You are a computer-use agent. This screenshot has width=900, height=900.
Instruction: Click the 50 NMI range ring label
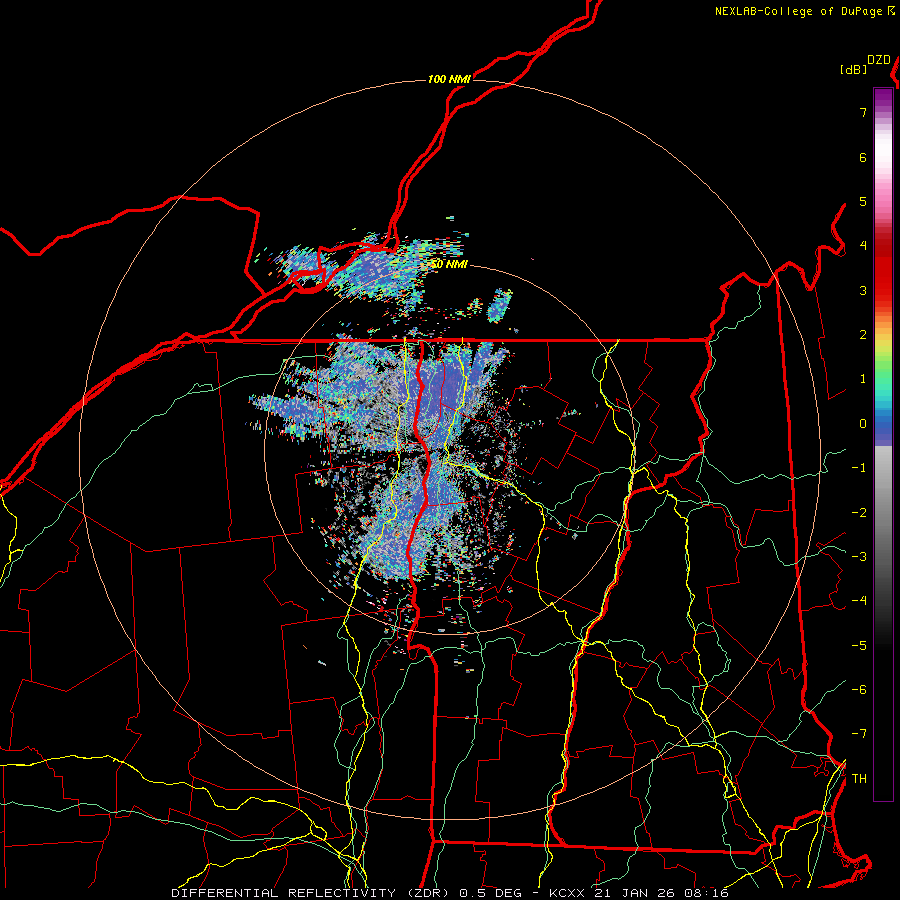450,265
